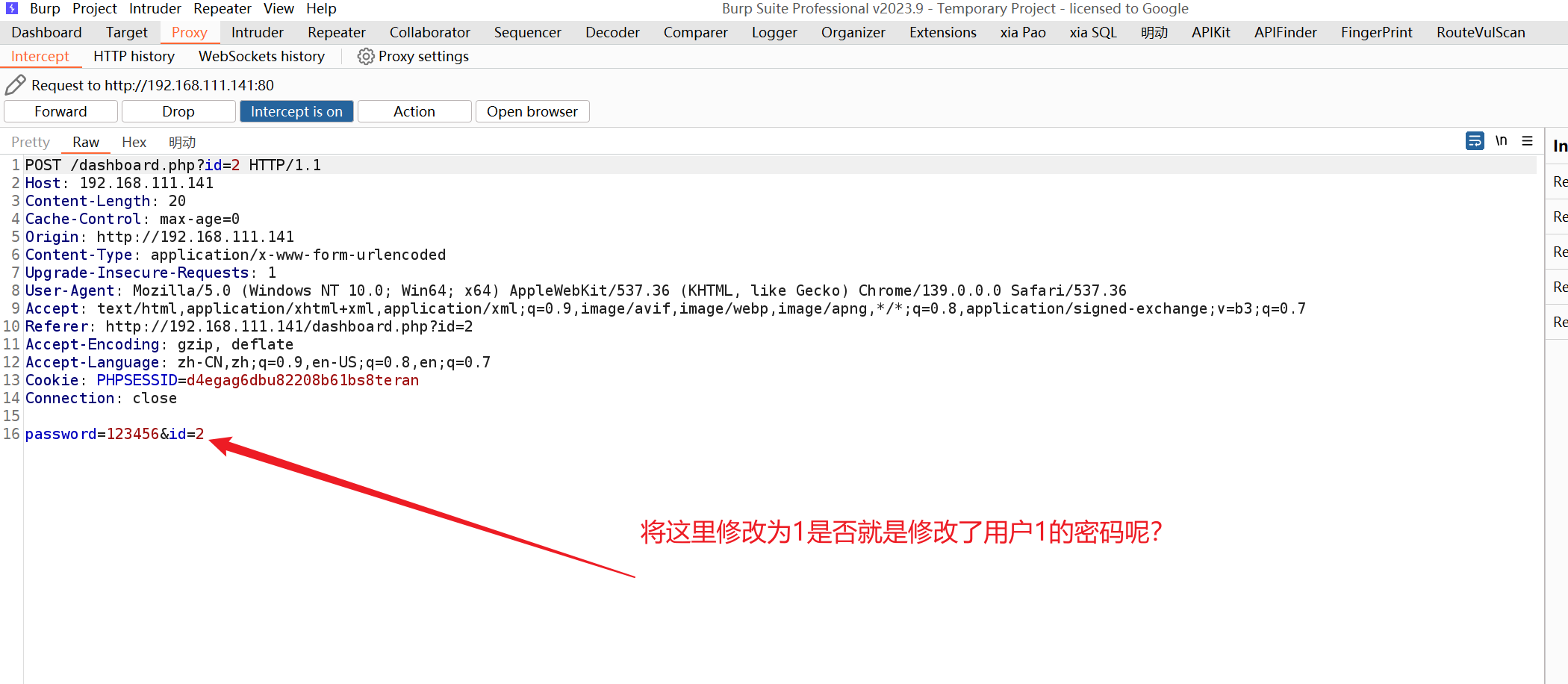1568x684 pixels.
Task: Open the APIFinder tab
Action: [1286, 33]
